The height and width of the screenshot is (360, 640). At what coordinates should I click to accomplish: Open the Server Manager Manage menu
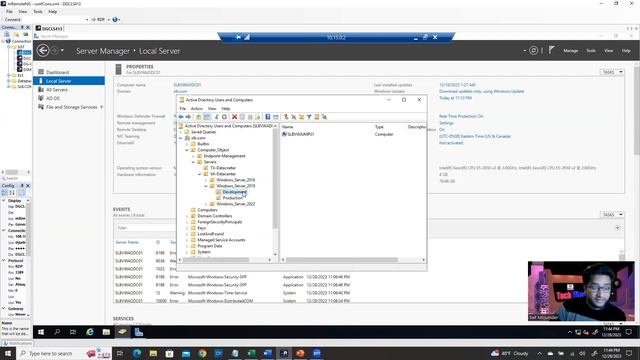[570, 51]
